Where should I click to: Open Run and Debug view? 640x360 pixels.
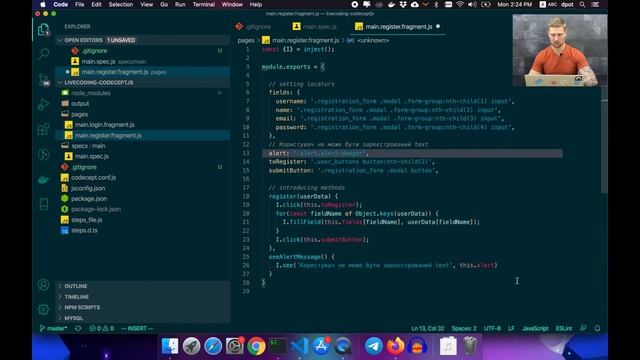point(43,104)
